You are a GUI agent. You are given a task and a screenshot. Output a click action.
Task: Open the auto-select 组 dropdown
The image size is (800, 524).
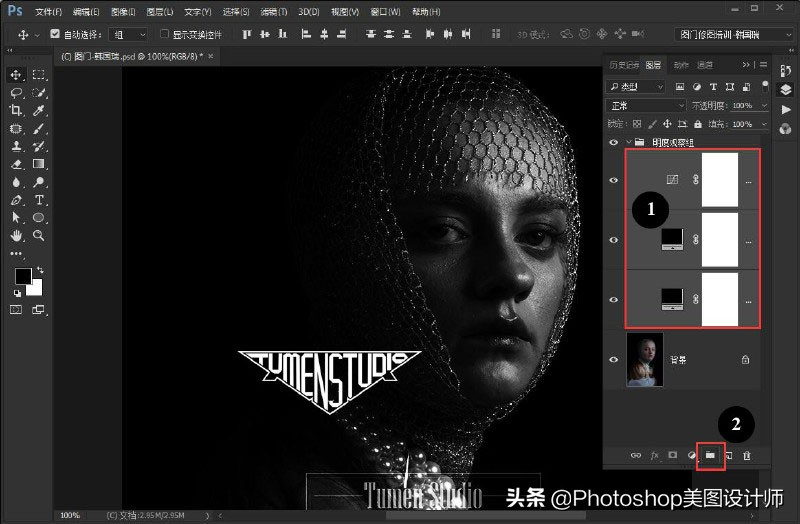click(128, 34)
